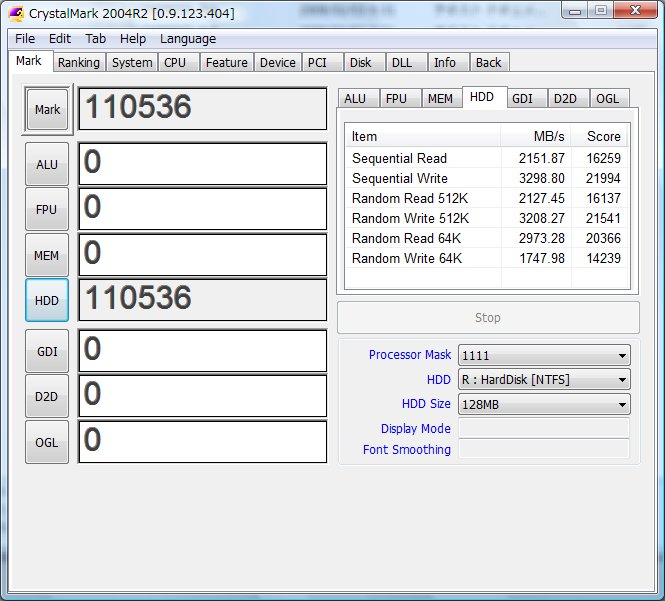Image resolution: width=665 pixels, height=601 pixels.
Task: Run the D2D benchmark button
Action: pyautogui.click(x=47, y=397)
